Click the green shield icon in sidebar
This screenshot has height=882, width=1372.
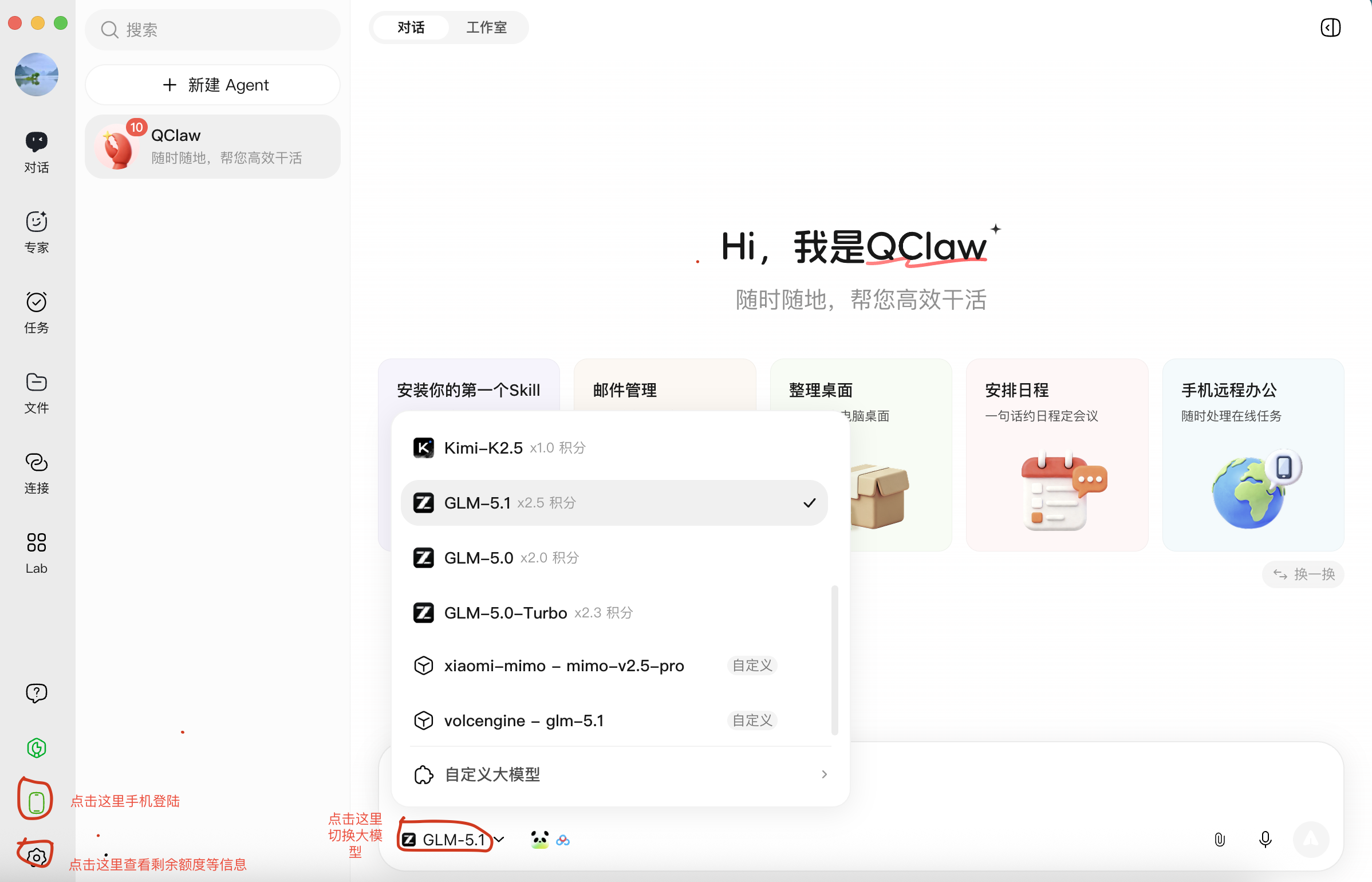(37, 748)
